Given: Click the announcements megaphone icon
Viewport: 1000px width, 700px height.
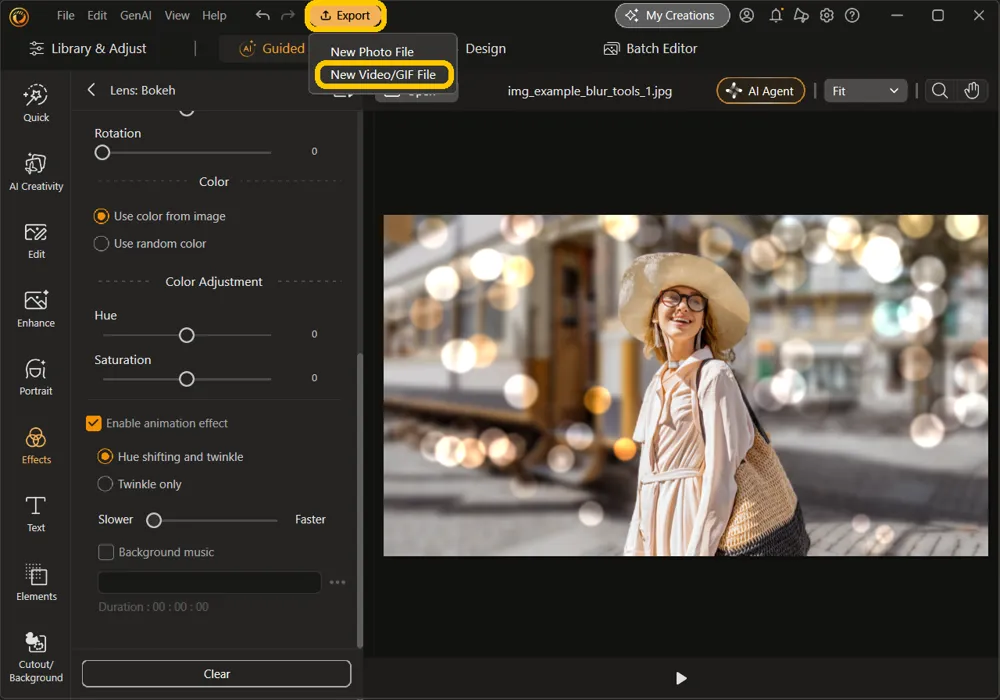Looking at the screenshot, I should [801, 15].
